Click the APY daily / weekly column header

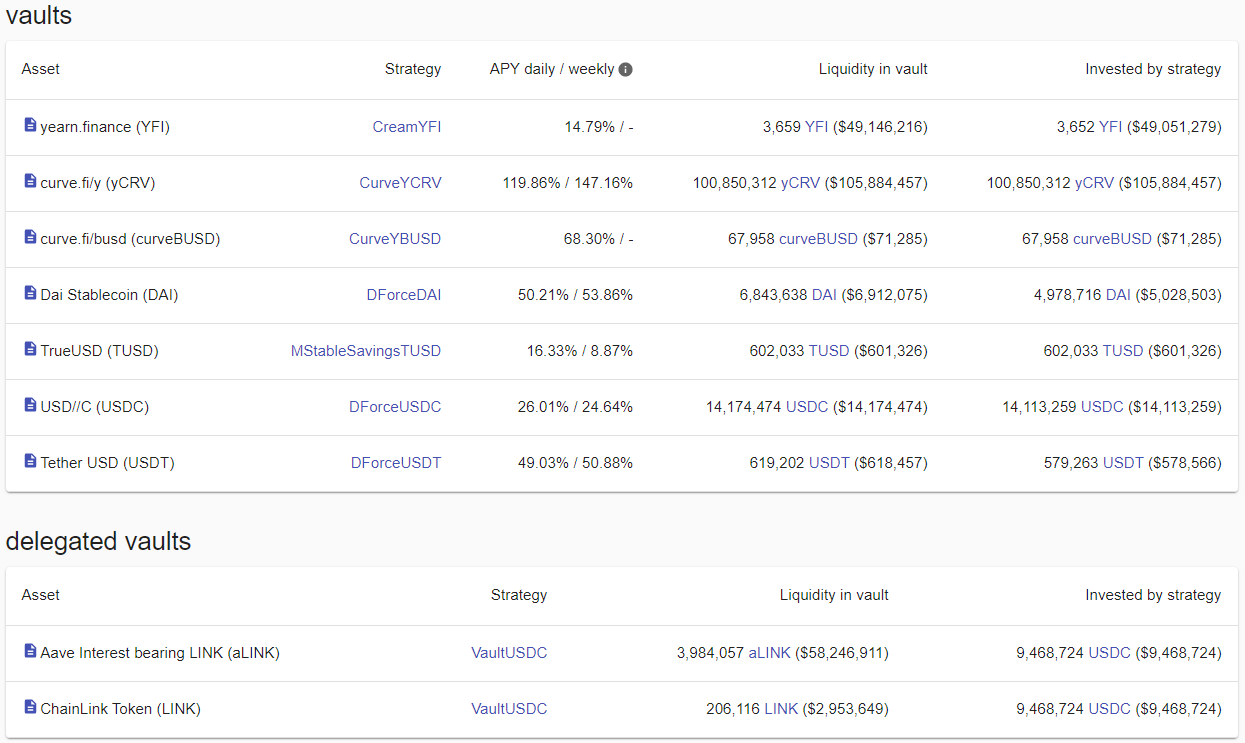pyautogui.click(x=552, y=69)
